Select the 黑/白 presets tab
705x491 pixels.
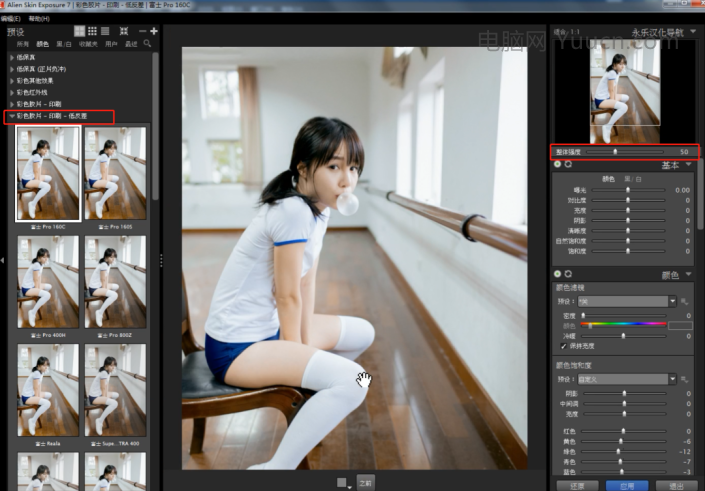[x=62, y=44]
